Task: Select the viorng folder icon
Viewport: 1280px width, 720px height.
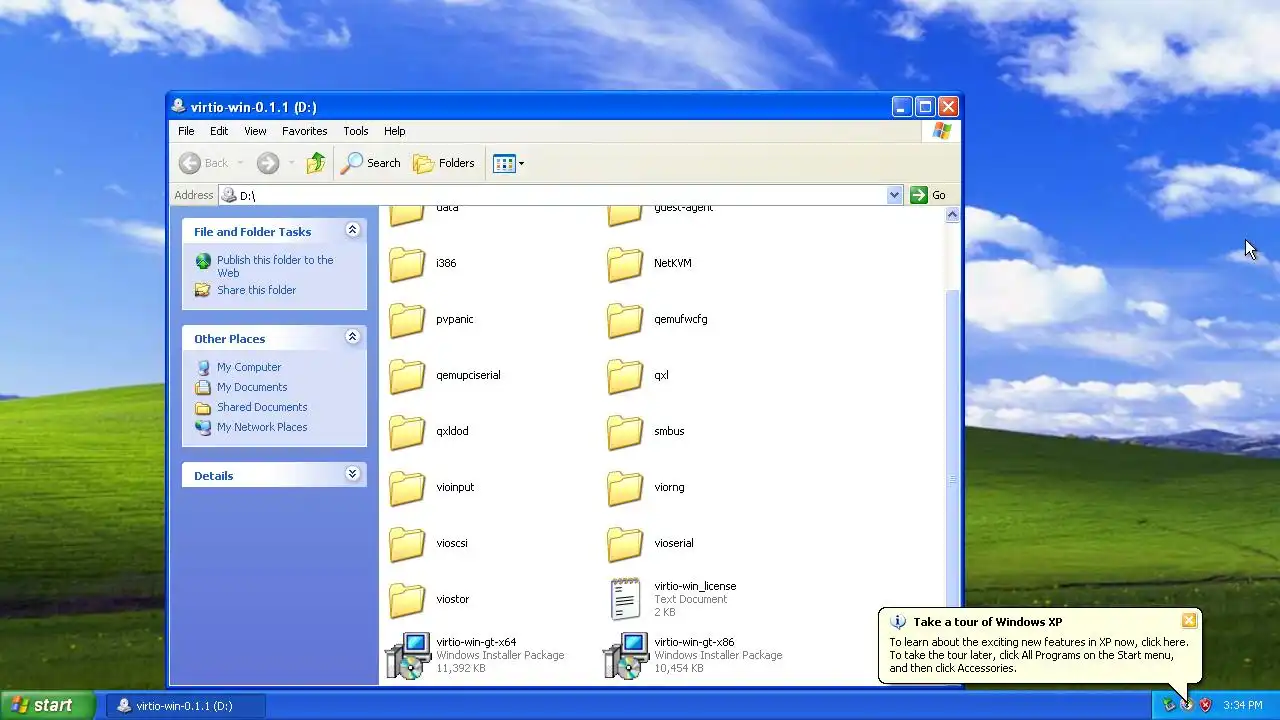Action: (625, 488)
